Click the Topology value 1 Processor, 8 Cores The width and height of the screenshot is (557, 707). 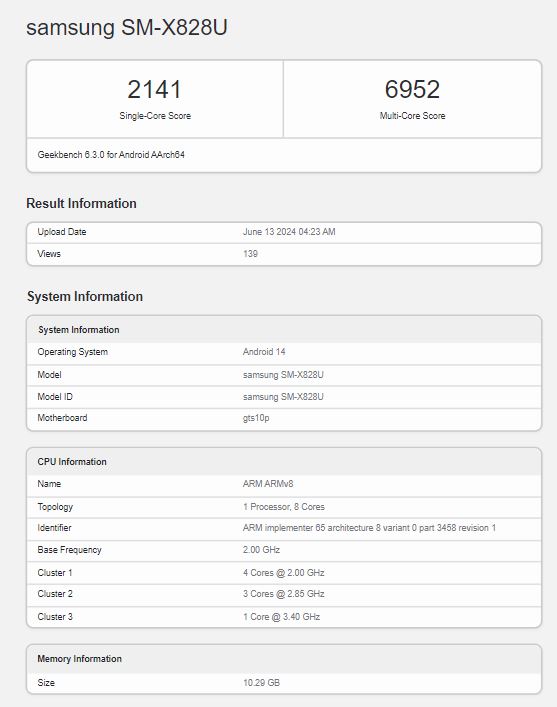(284, 507)
